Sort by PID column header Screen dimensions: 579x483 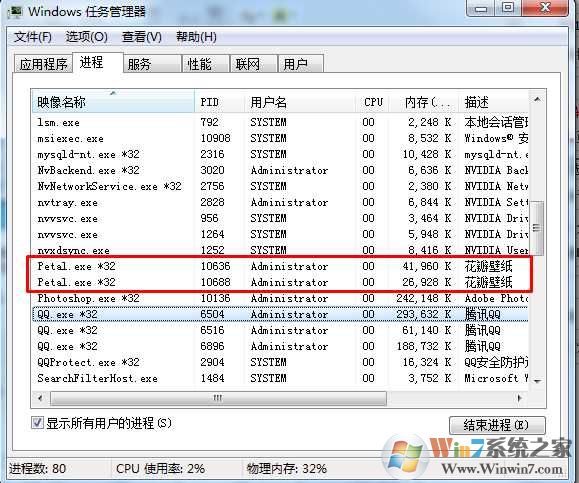(219, 102)
